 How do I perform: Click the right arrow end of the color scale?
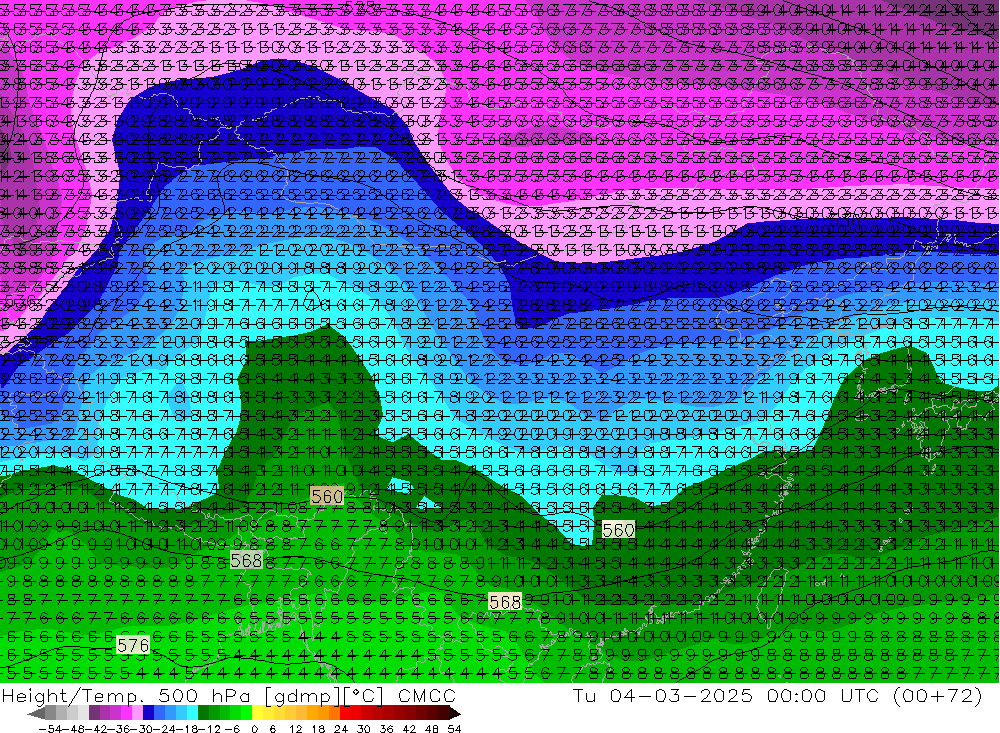455,713
